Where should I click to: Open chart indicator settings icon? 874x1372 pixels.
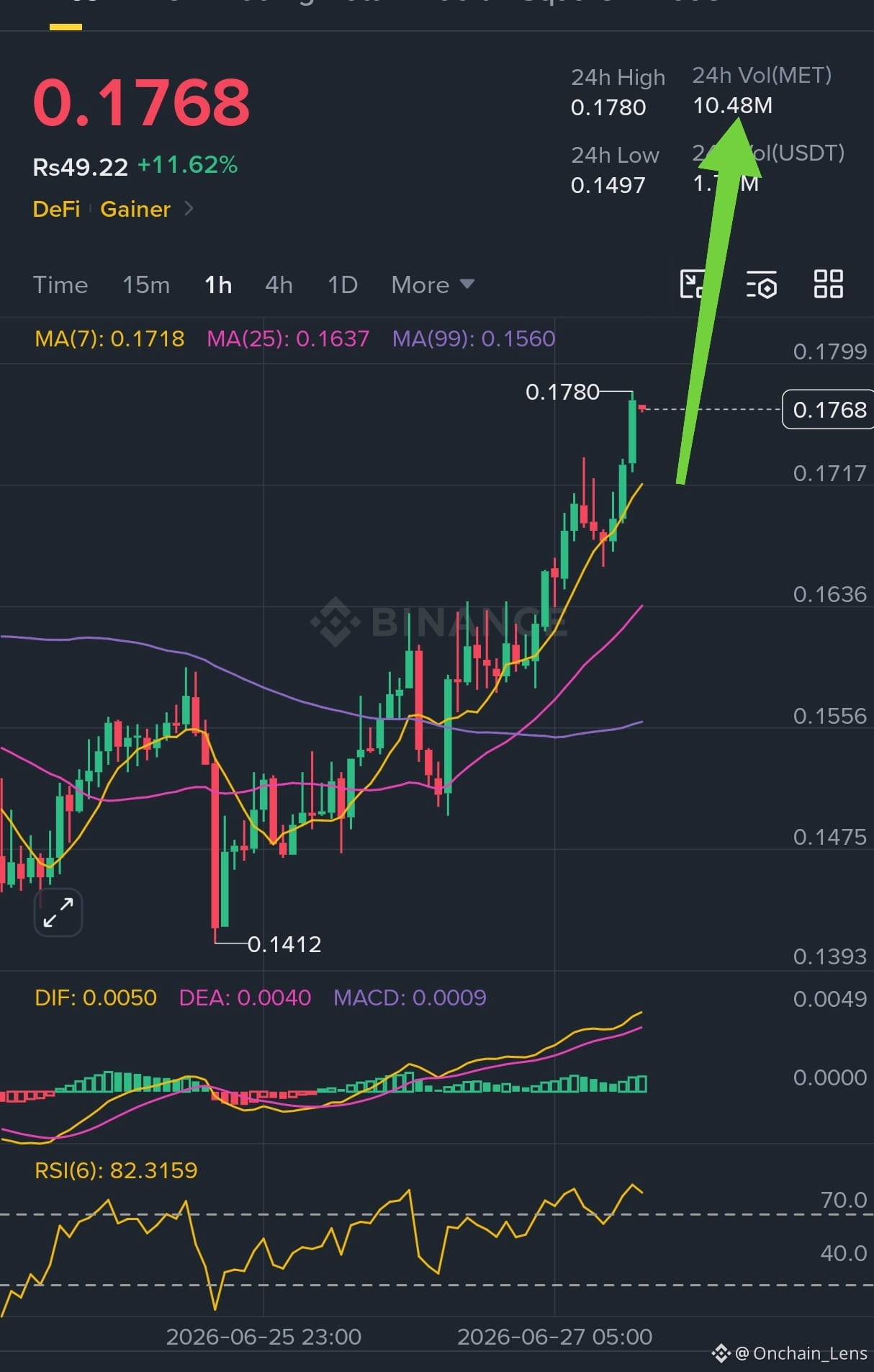[762, 284]
